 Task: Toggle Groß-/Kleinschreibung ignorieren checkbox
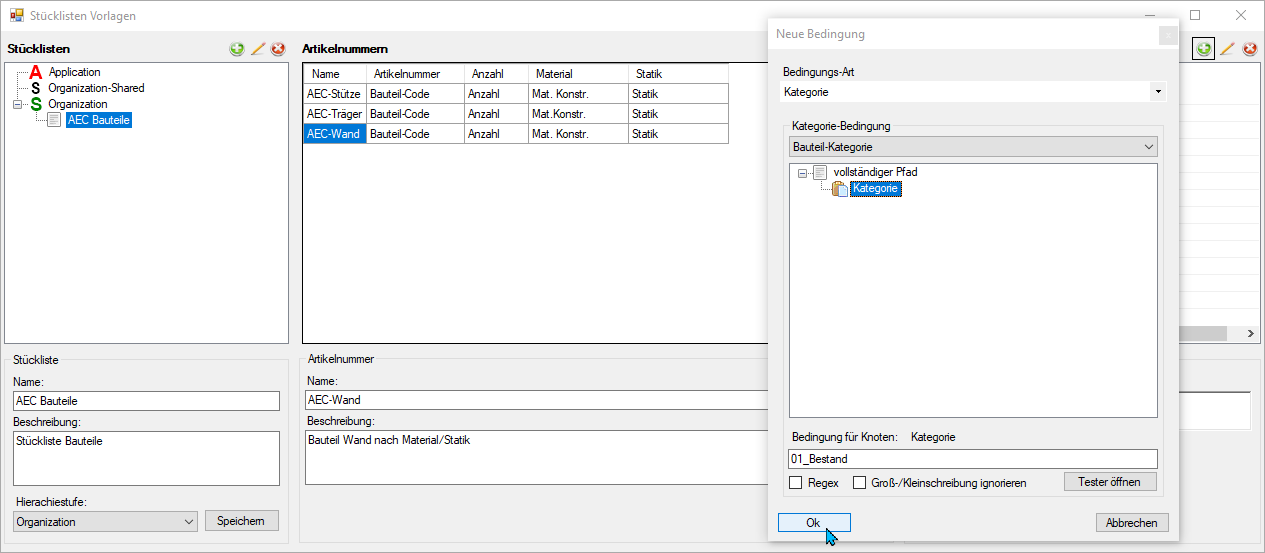[859, 483]
